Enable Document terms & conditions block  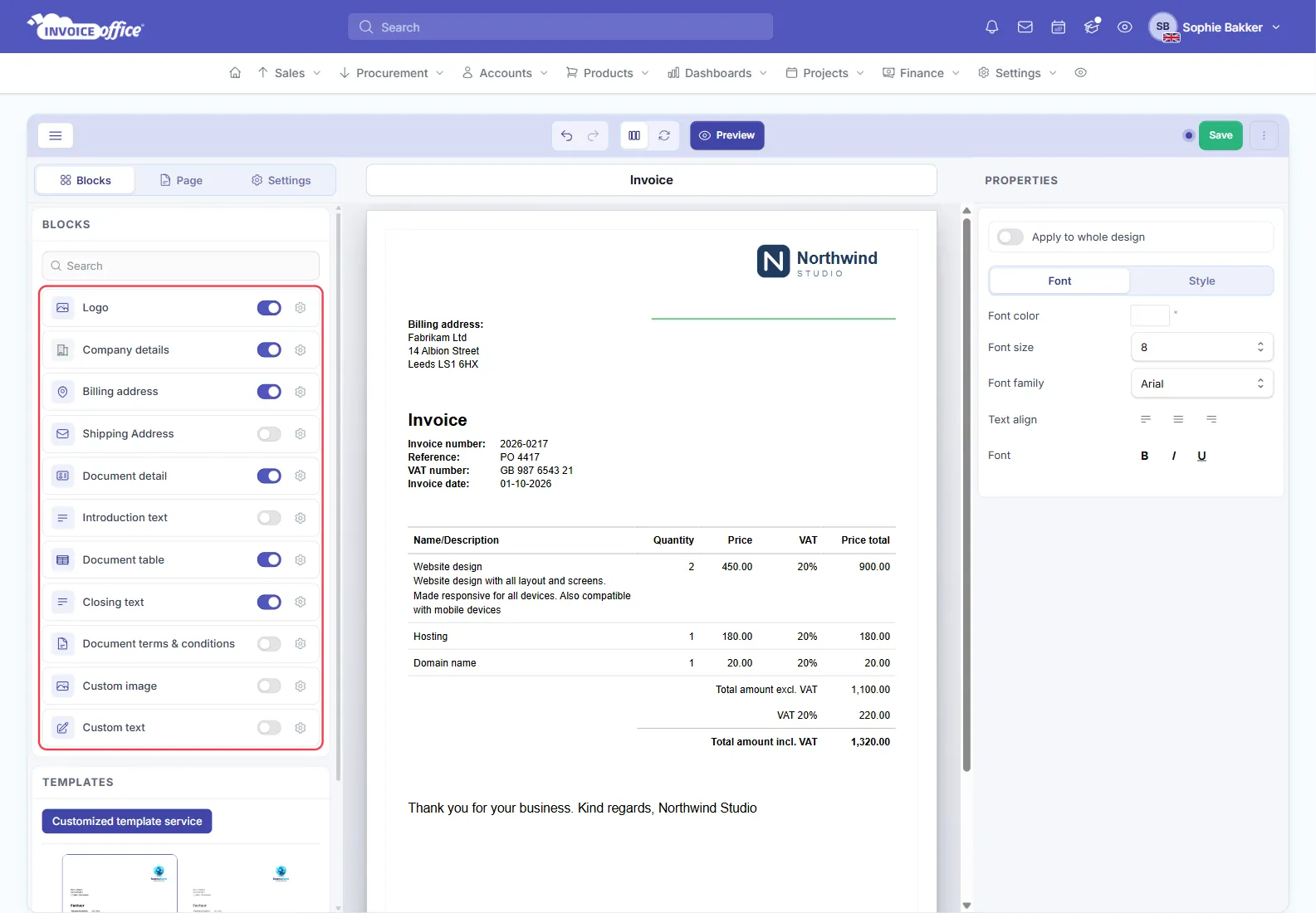point(269,644)
